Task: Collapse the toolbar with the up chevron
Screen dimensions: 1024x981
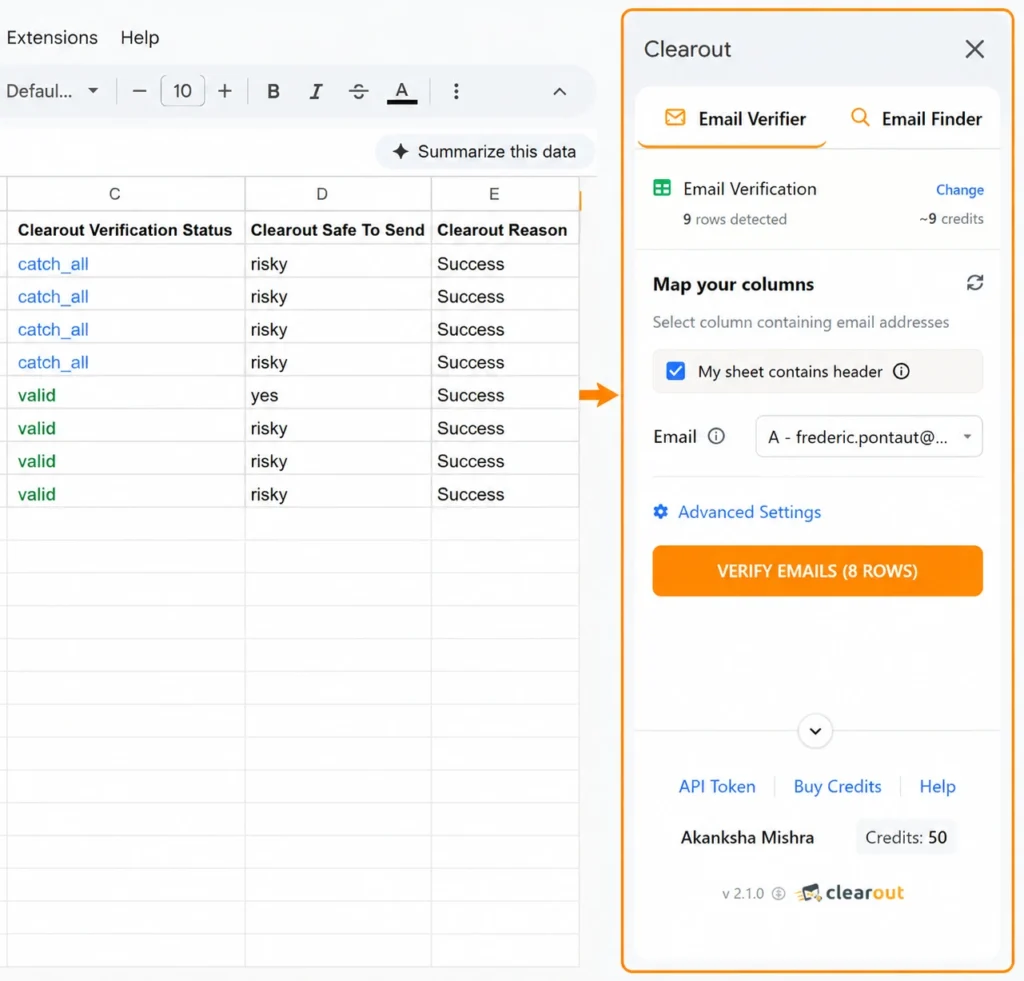Action: point(560,92)
